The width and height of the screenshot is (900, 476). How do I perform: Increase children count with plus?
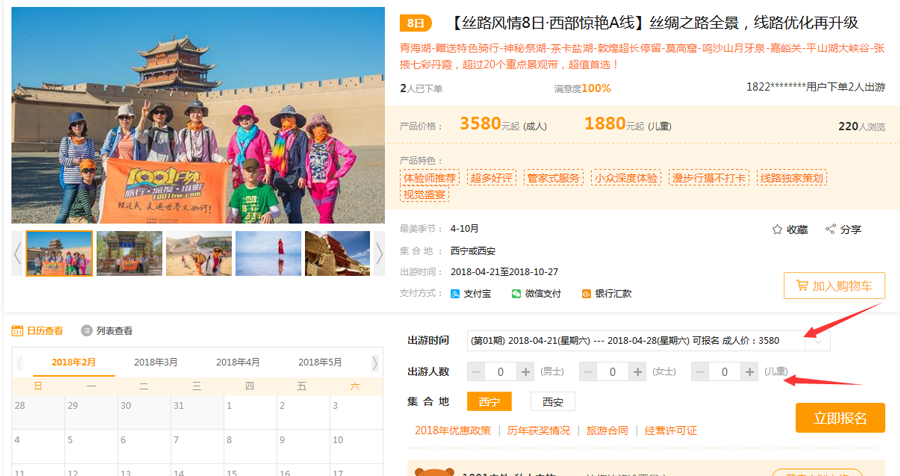point(749,372)
